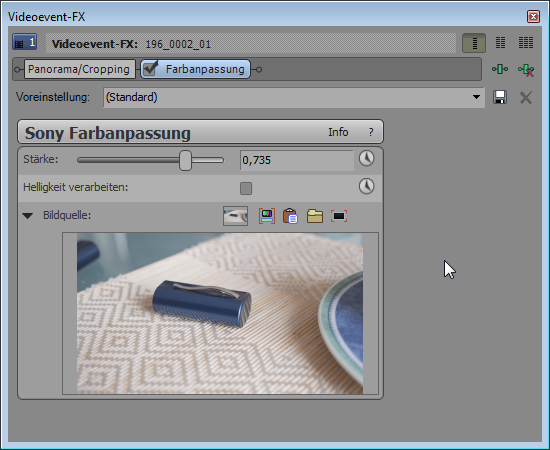Toggle animation clock for Helligkeit verarbeiten

click(x=367, y=186)
